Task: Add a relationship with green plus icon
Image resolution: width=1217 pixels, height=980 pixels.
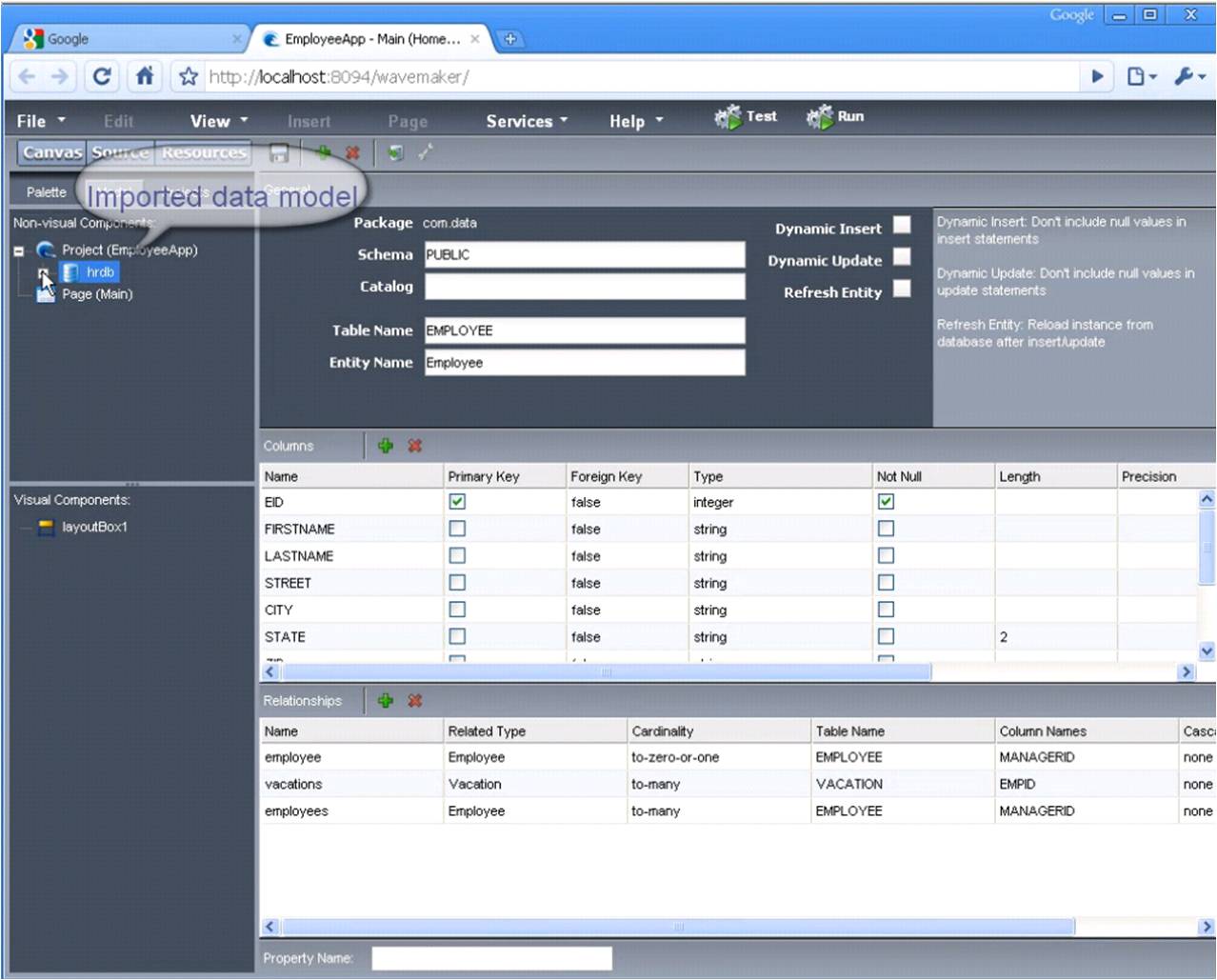Action: click(x=386, y=701)
